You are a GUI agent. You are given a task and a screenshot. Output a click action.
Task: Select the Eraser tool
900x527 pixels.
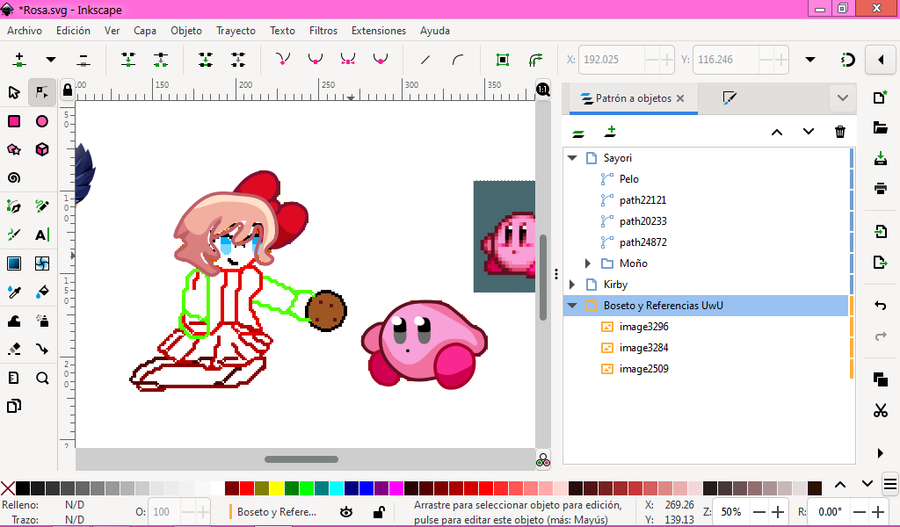pos(14,349)
